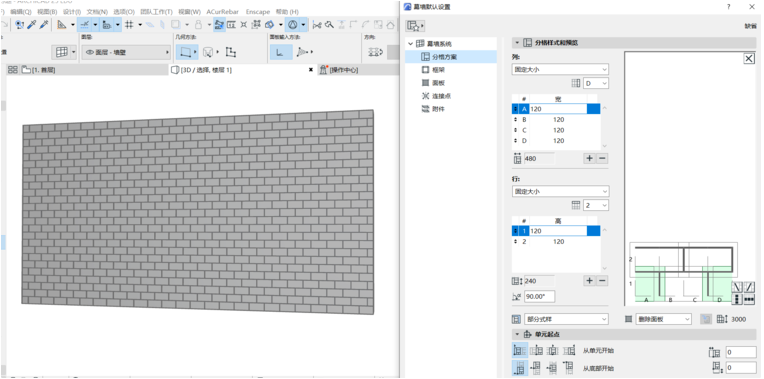Open the favorites star button in dialog

[x=415, y=25]
